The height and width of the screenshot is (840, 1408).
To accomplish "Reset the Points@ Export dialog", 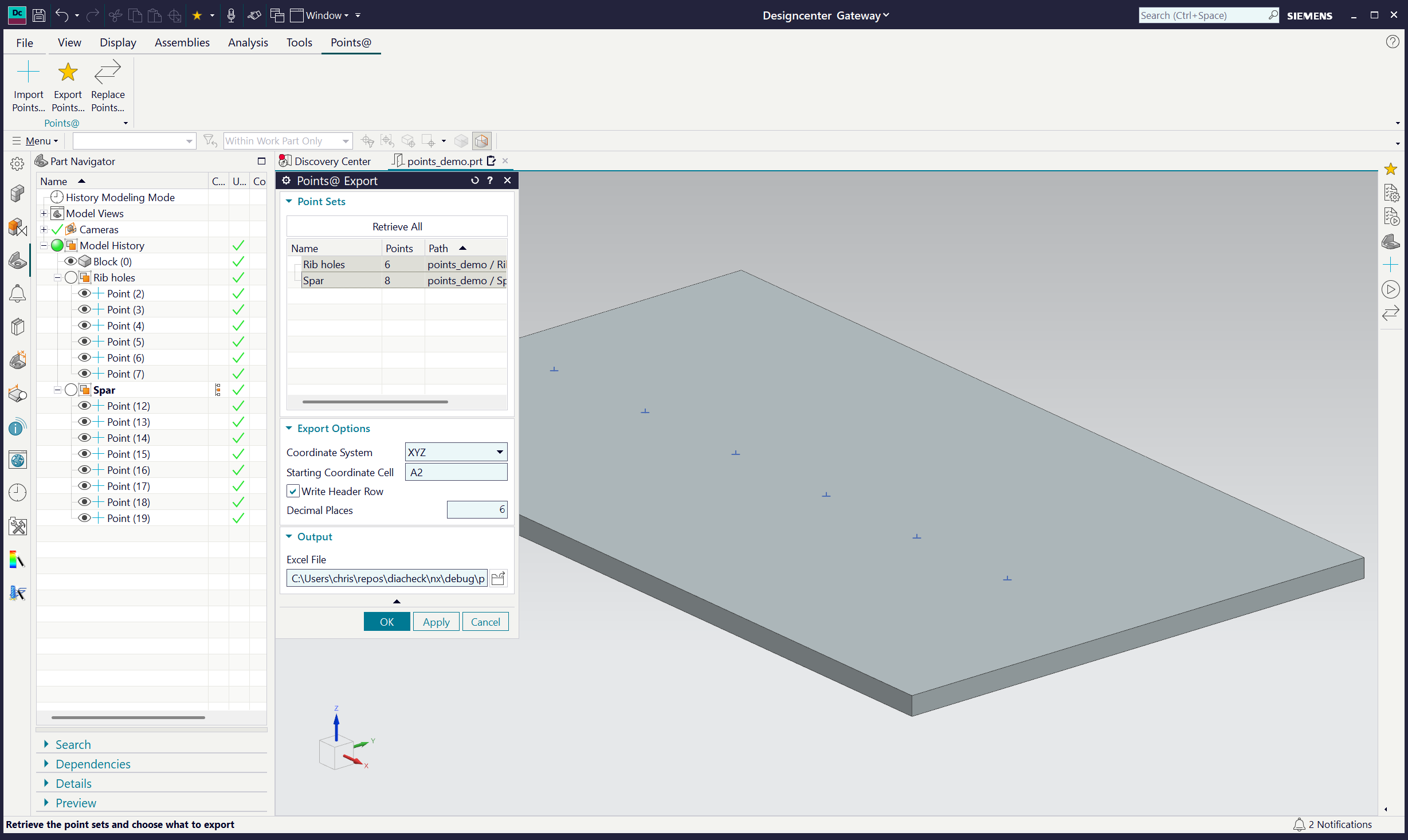I will coord(474,180).
